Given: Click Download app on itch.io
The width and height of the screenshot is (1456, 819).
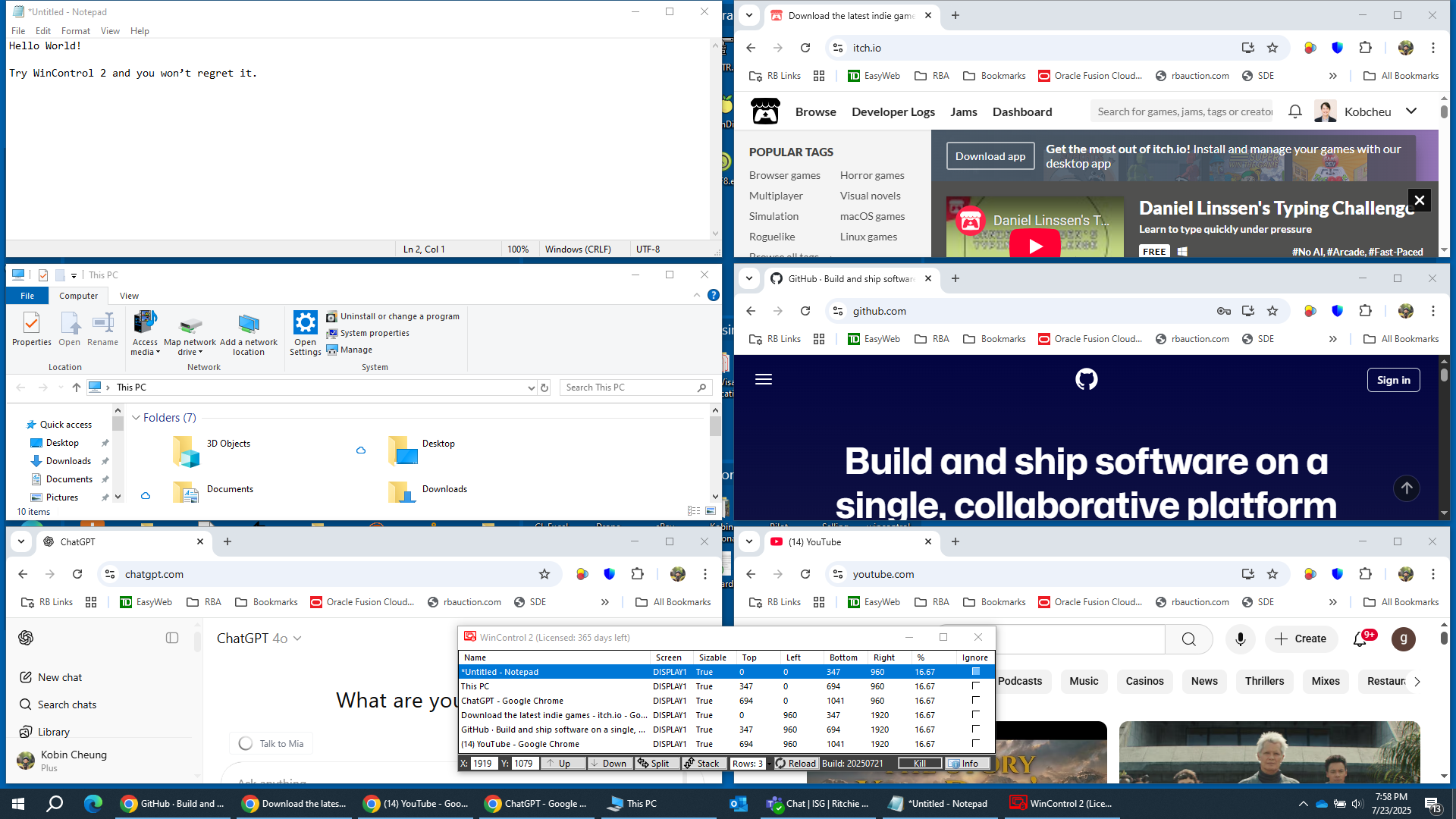Looking at the screenshot, I should coord(990,156).
